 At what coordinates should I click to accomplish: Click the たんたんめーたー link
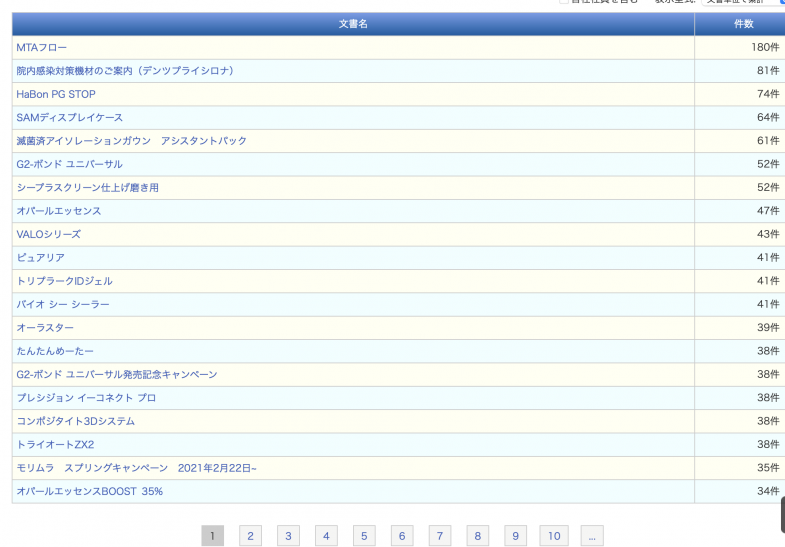pyautogui.click(x=55, y=351)
